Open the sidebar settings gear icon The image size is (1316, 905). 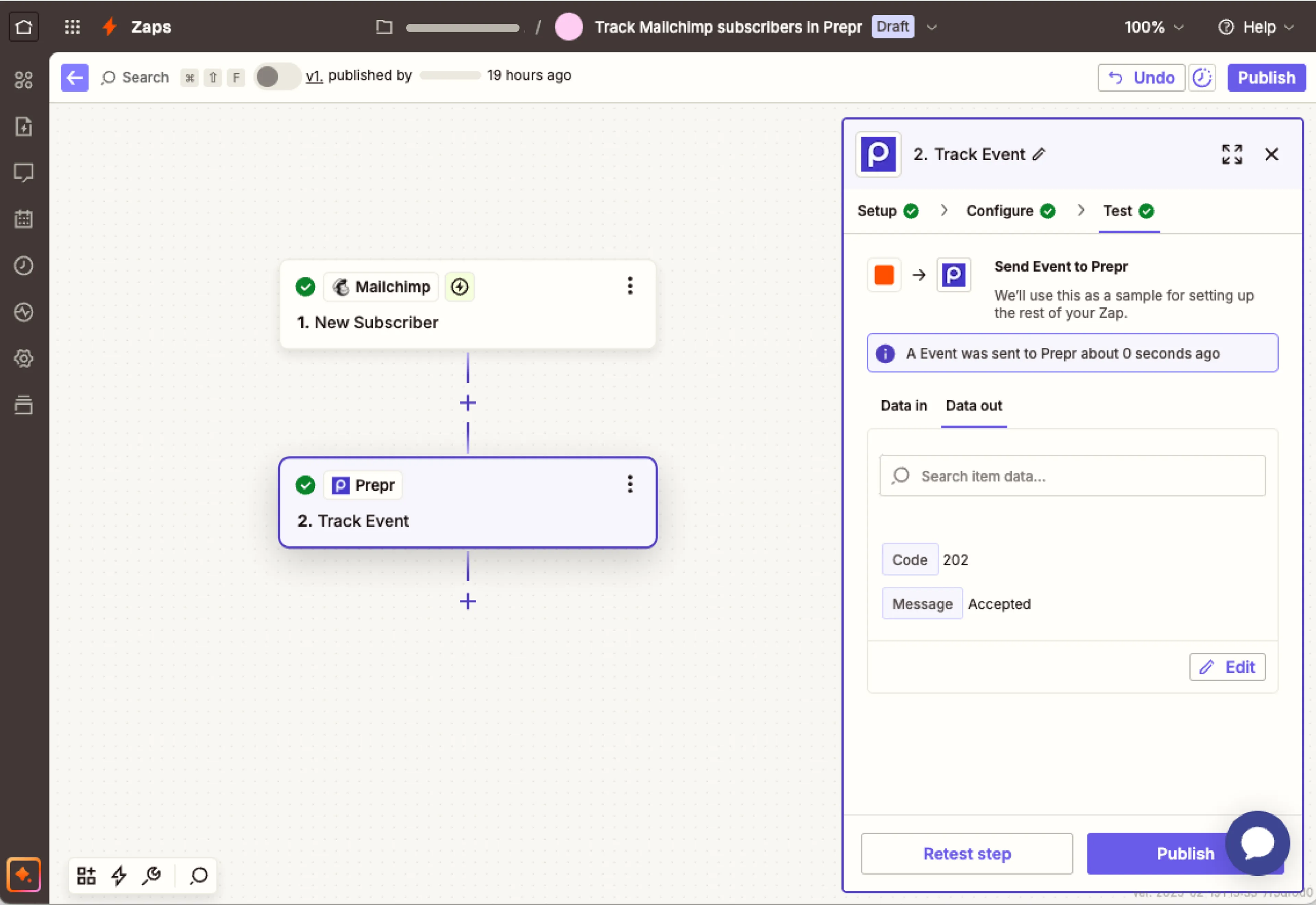[x=24, y=358]
